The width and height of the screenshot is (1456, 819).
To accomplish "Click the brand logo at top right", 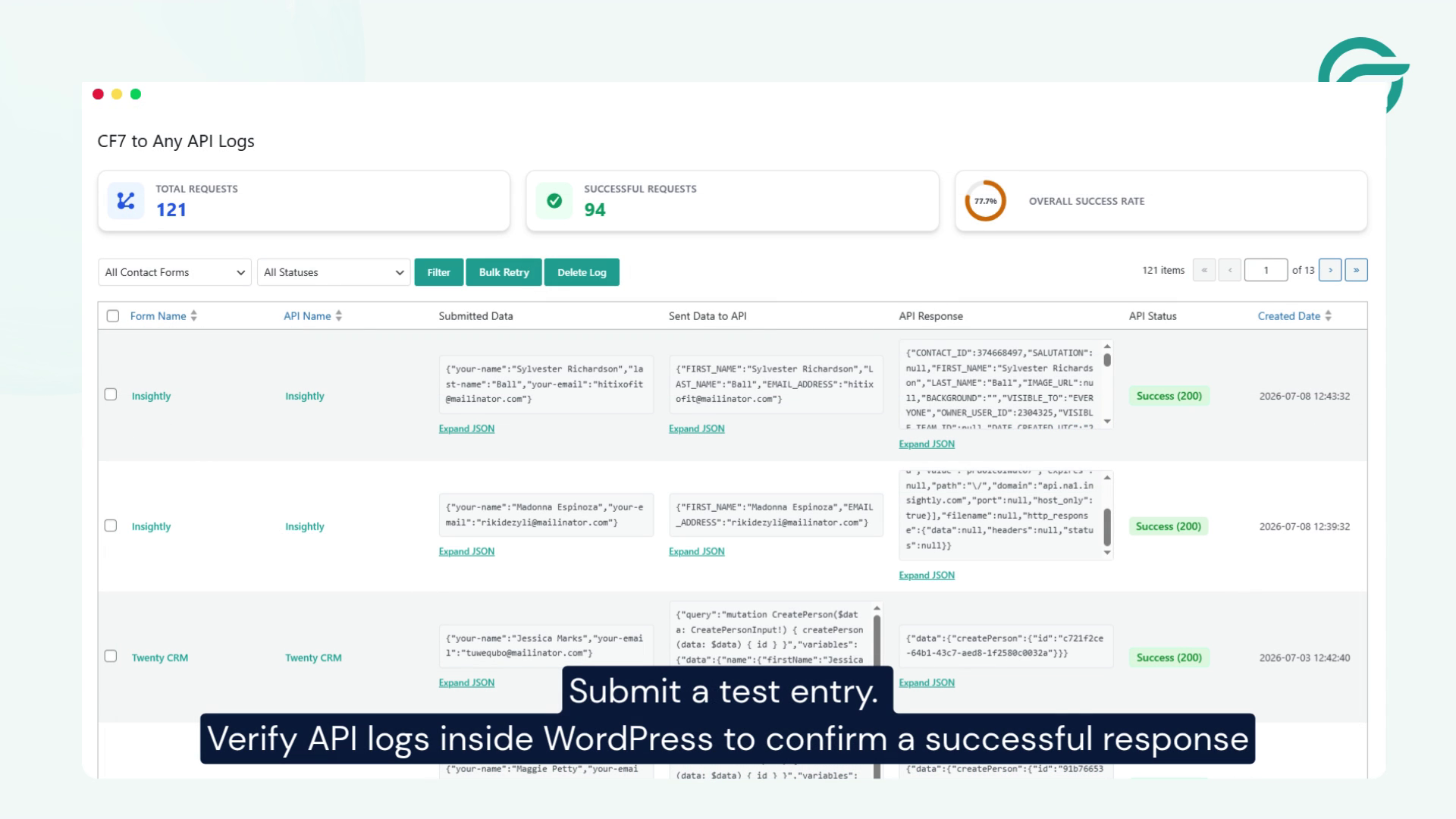I will 1363,74.
